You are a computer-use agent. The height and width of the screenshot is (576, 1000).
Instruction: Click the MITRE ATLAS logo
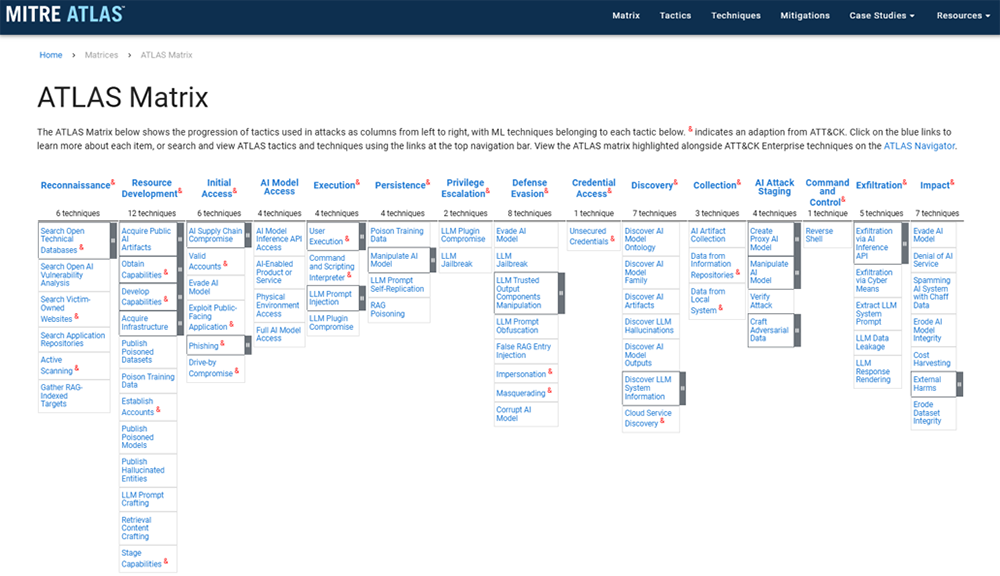(65, 14)
